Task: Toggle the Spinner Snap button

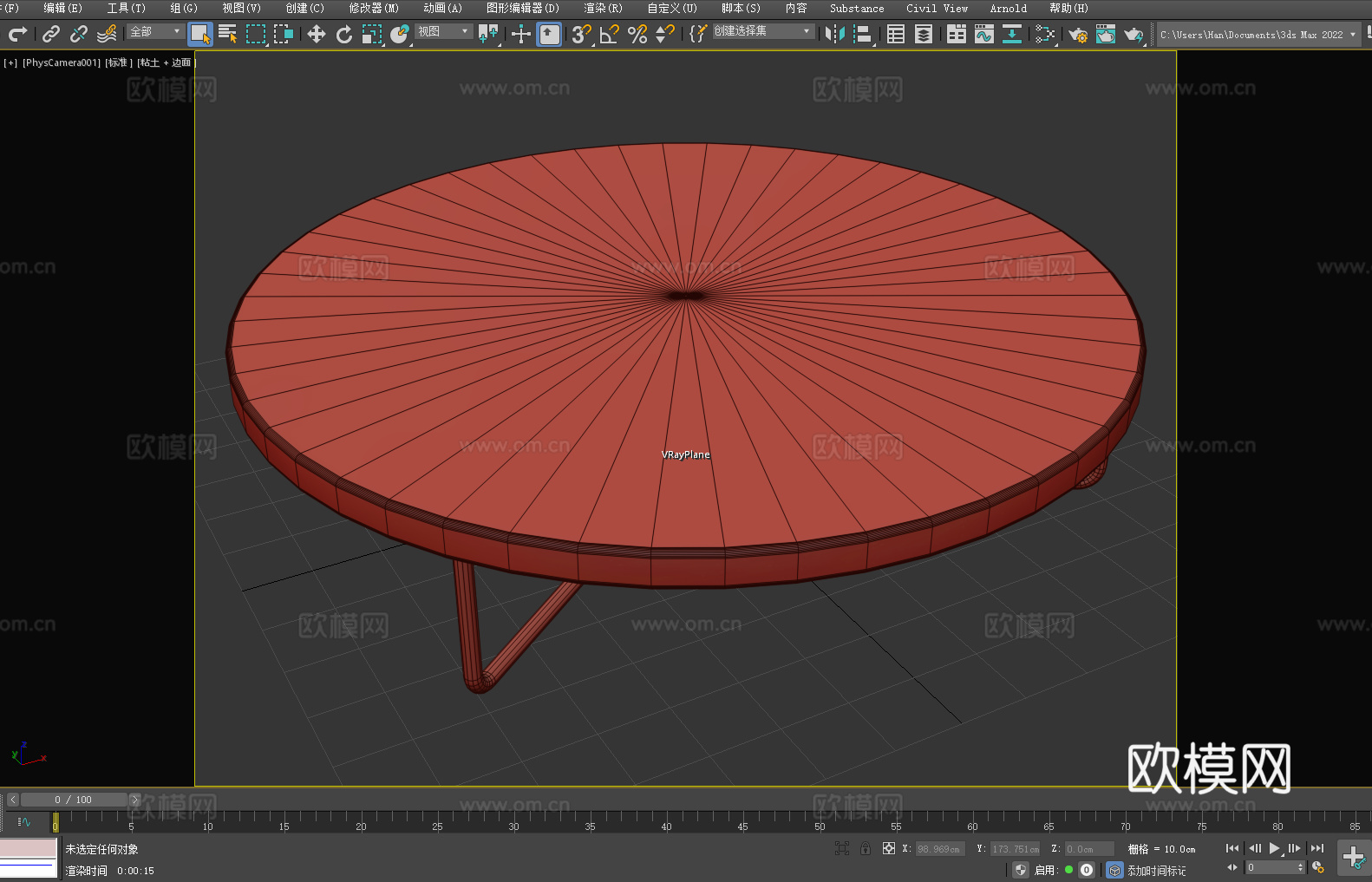Action: [x=665, y=34]
